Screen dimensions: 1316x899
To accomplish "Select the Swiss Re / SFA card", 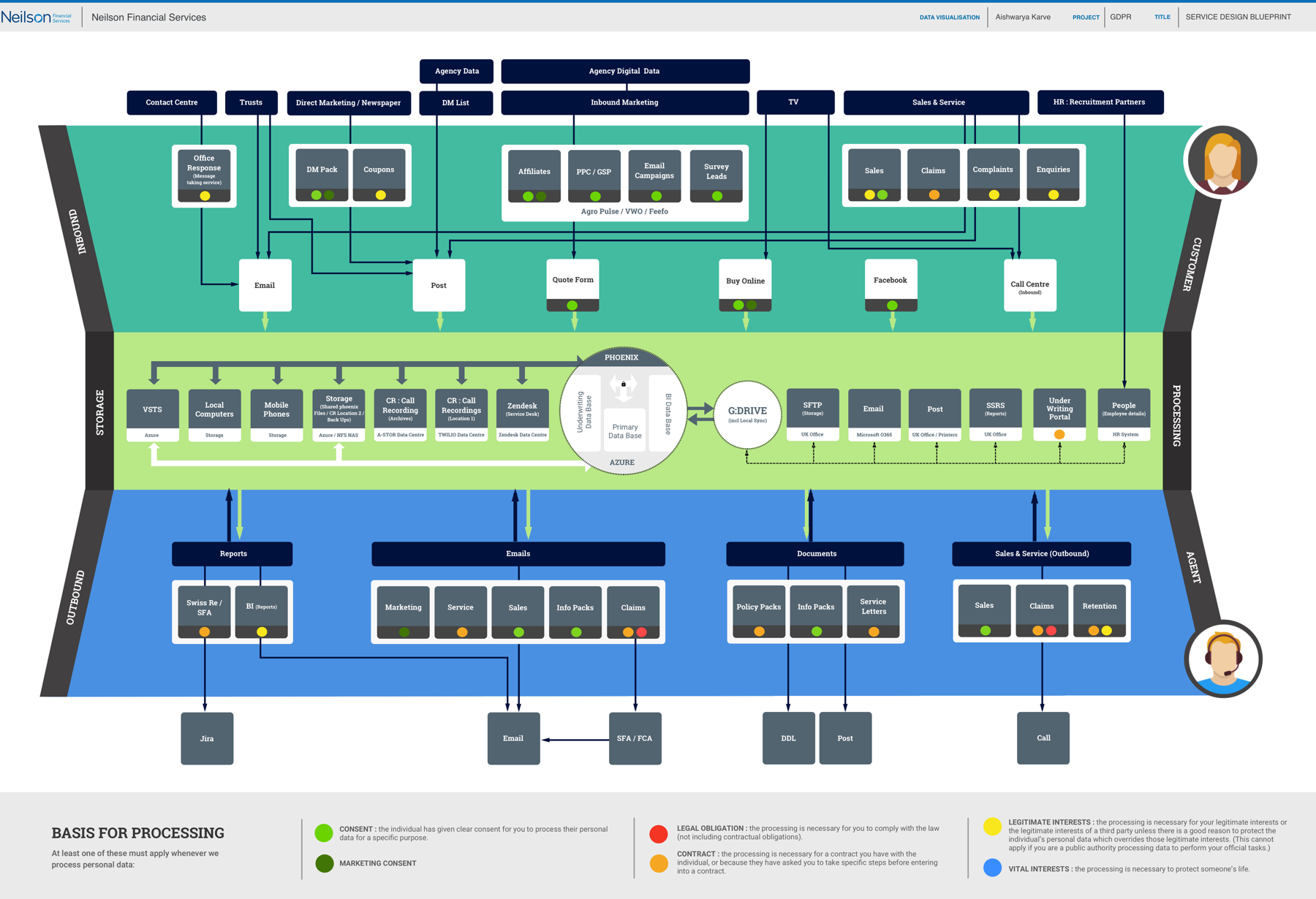I will 204,612.
